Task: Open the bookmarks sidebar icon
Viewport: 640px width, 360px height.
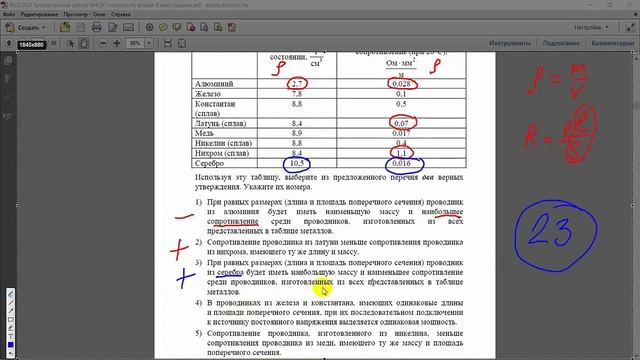Action: coord(8,79)
